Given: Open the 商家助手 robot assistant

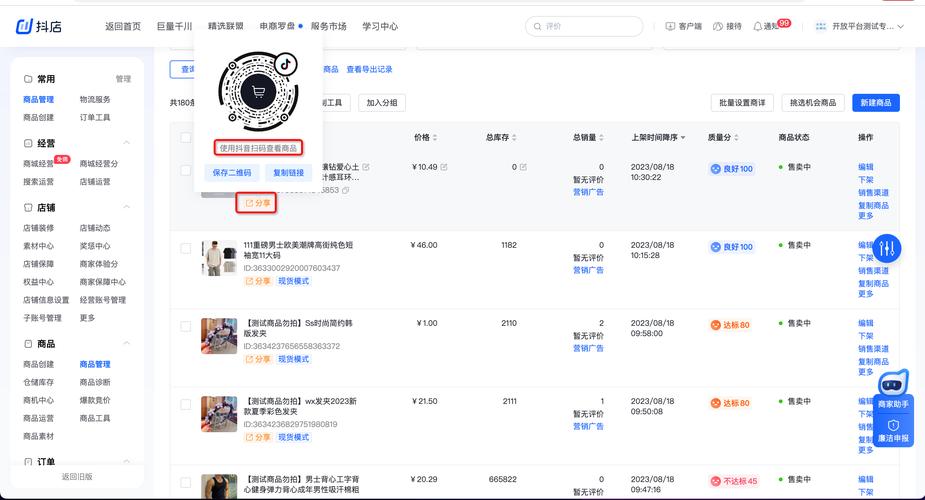Looking at the screenshot, I should pos(892,384).
